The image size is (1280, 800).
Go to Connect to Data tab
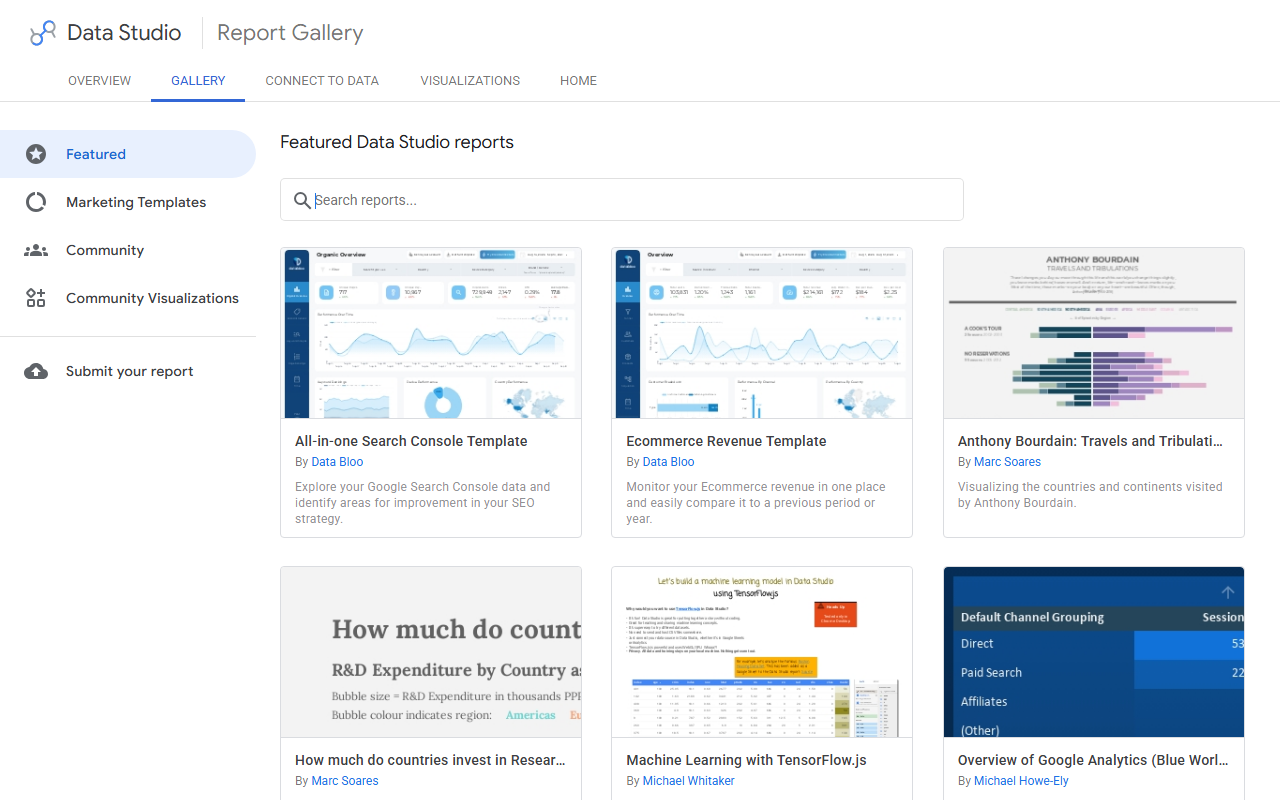click(x=322, y=81)
